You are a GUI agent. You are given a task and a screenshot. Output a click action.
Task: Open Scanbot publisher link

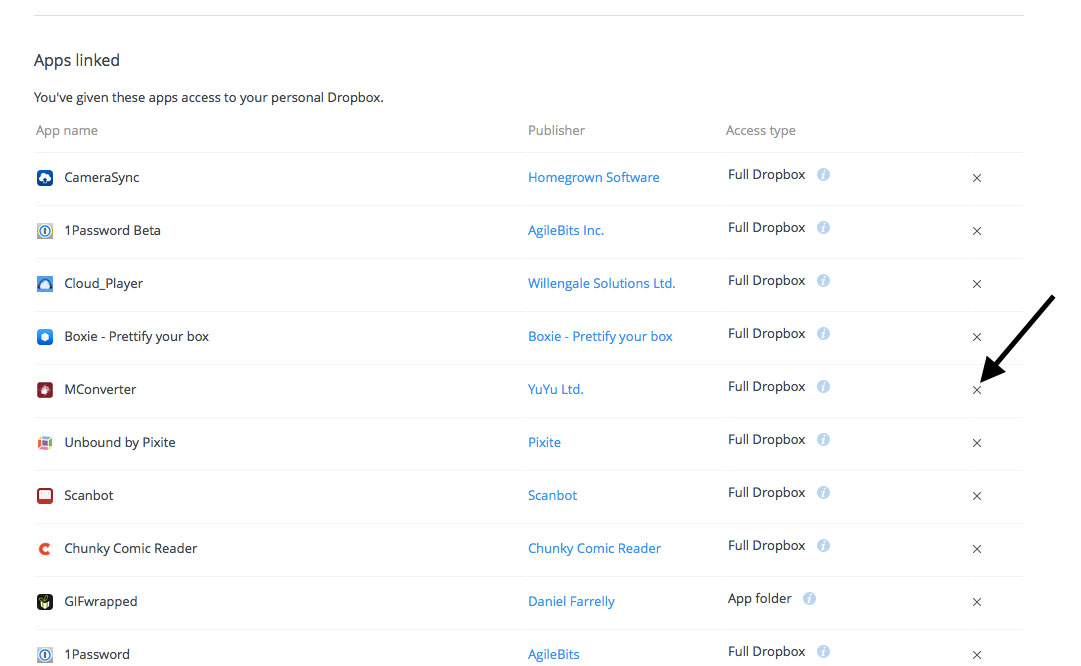tap(552, 496)
